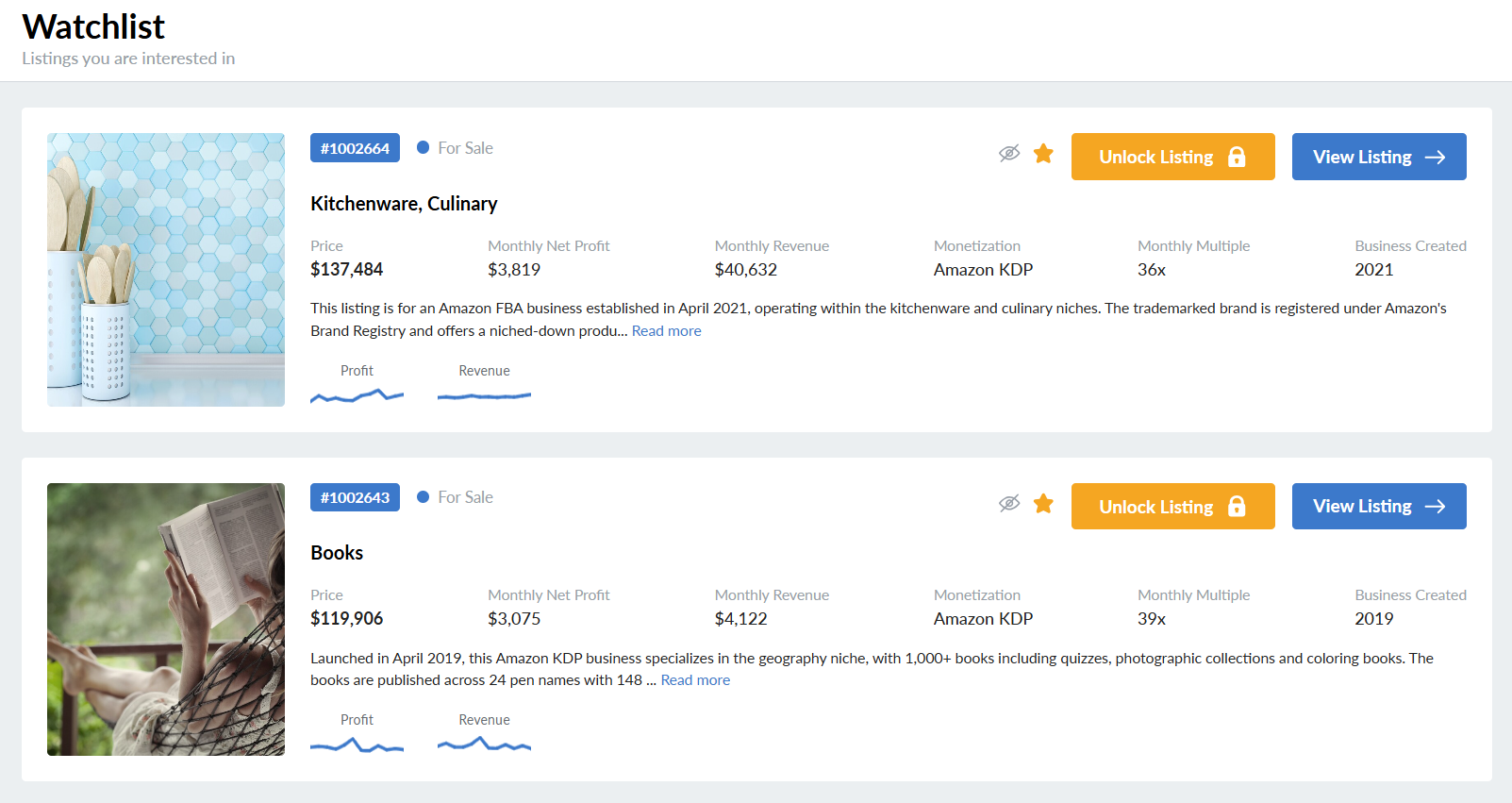Open the book reader hammock thumbnail
This screenshot has height=803, width=1512.
click(x=166, y=619)
